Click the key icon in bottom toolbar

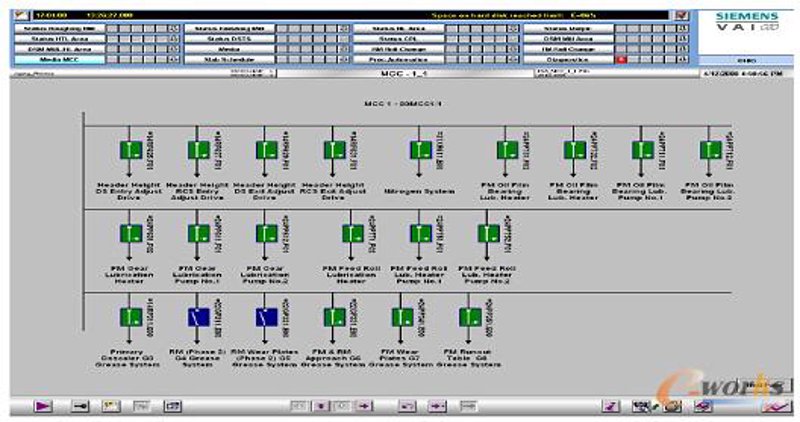tap(80, 406)
